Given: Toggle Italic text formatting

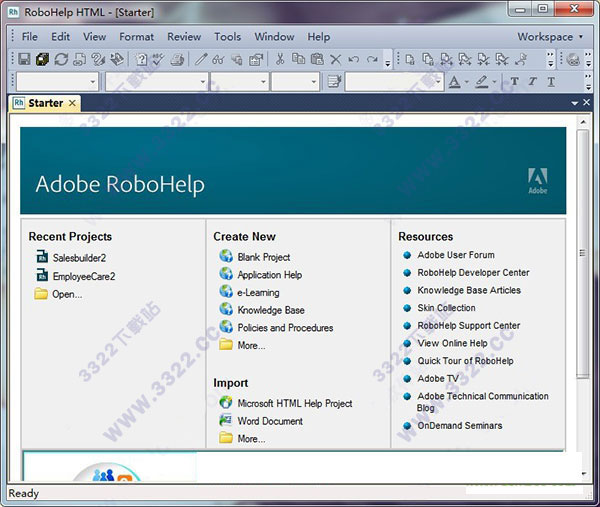Looking at the screenshot, I should [533, 82].
